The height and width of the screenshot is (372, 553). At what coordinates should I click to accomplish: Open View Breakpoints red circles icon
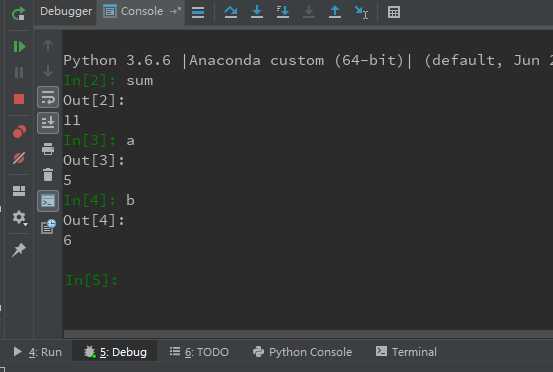tap(19, 132)
